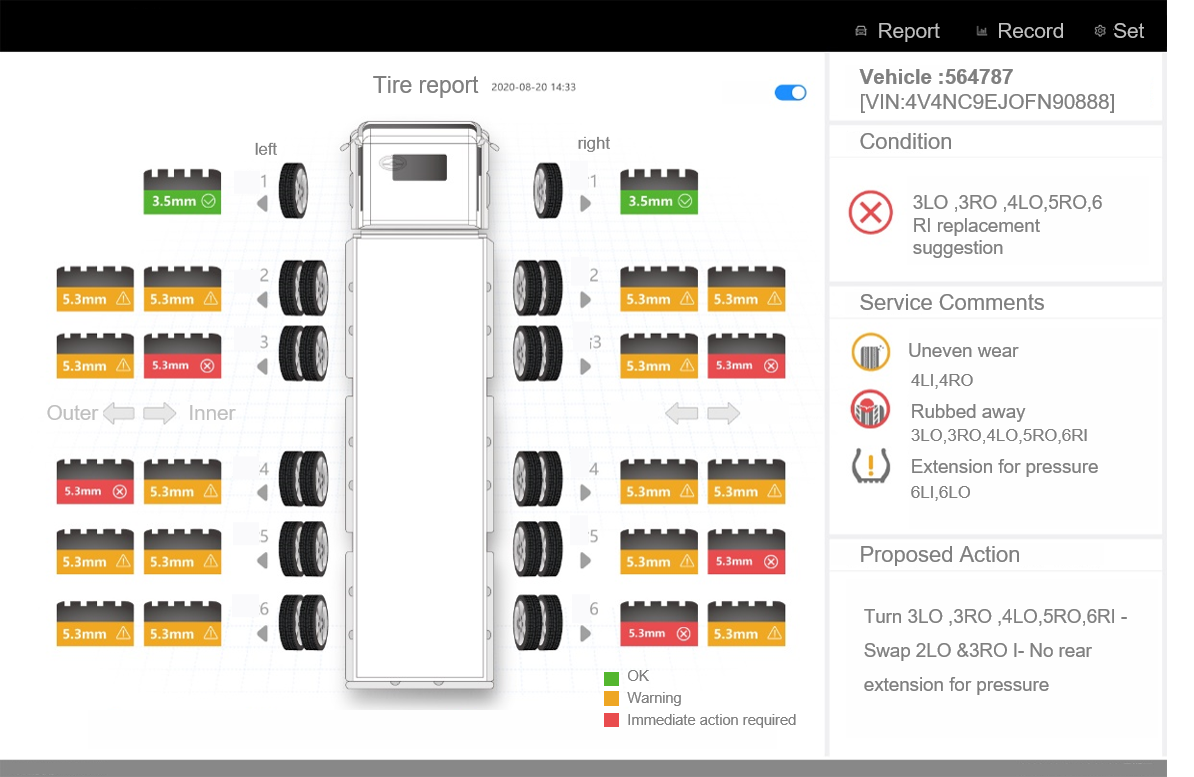Viewport: 1194px width, 777px height.
Task: Open the Set settings menu
Action: point(1118,31)
